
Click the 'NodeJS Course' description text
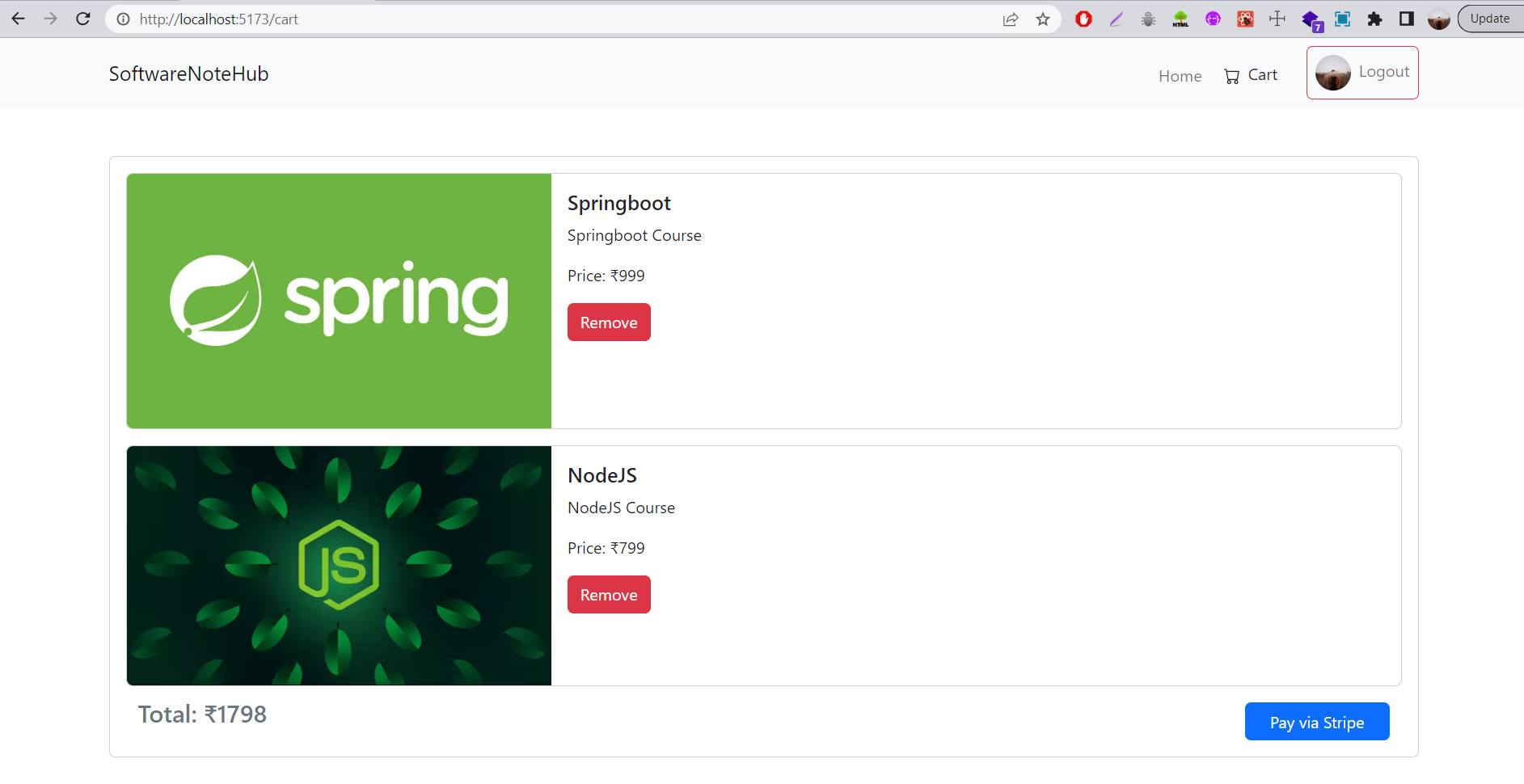(x=622, y=508)
